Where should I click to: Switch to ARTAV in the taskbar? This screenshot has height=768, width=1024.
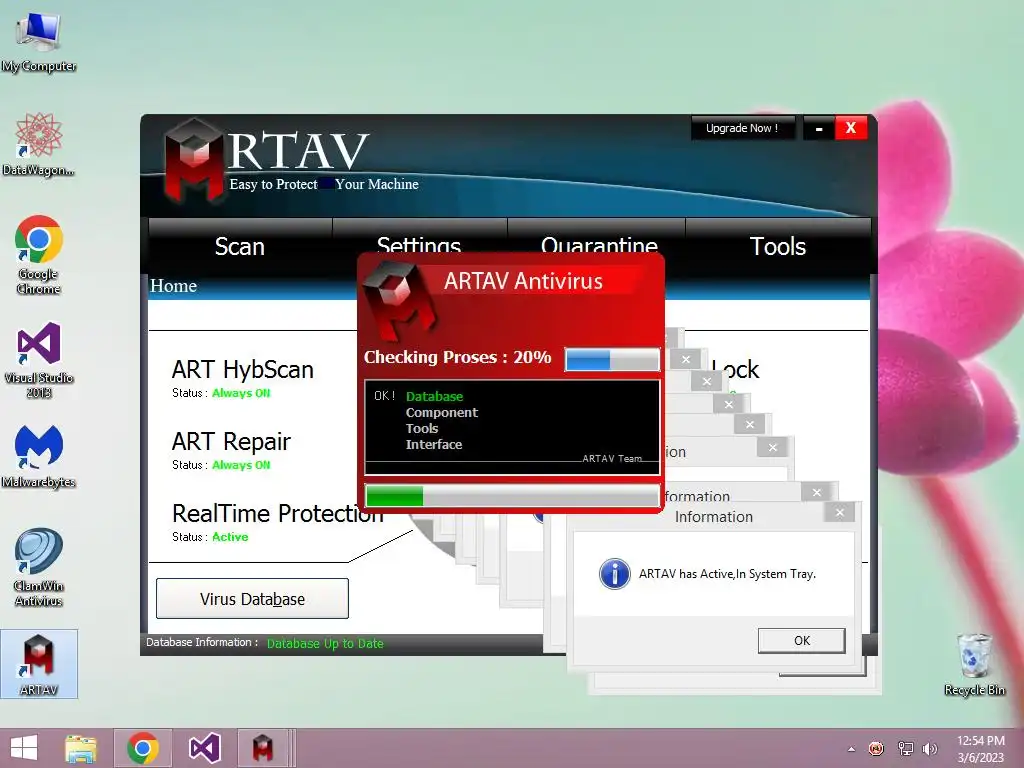click(263, 748)
